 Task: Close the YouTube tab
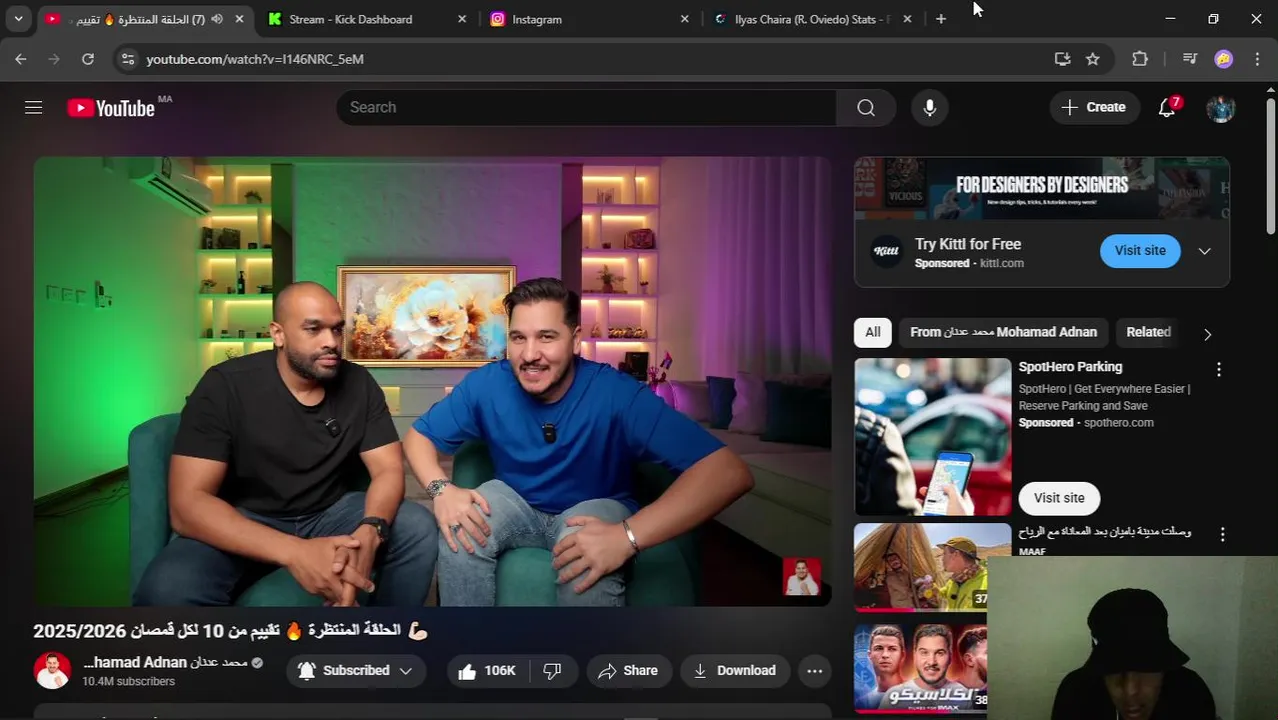(x=240, y=19)
